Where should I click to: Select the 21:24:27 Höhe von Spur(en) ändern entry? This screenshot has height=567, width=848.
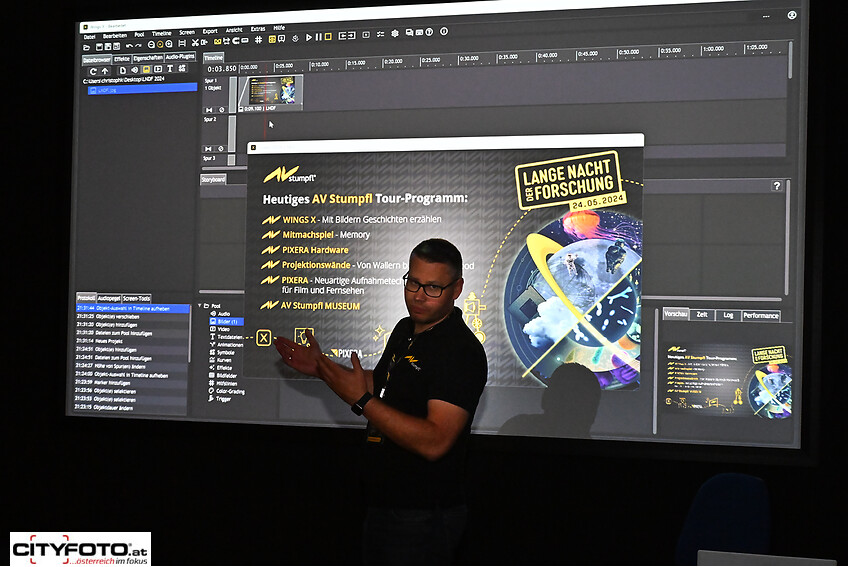(132, 366)
